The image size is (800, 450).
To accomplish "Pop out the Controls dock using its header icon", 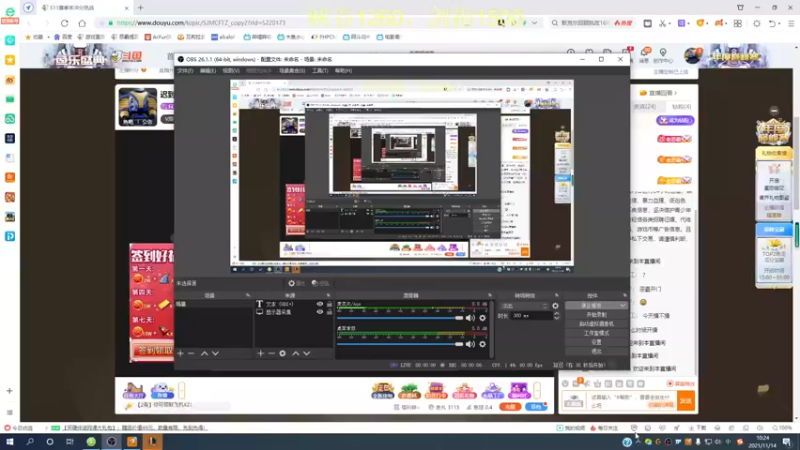I will click(624, 295).
